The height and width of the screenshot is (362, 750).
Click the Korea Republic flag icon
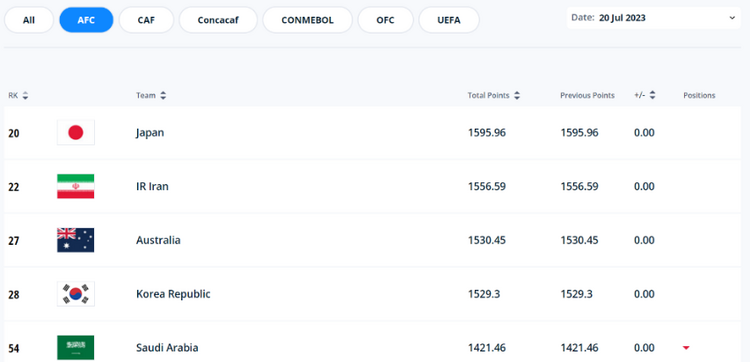pos(76,294)
